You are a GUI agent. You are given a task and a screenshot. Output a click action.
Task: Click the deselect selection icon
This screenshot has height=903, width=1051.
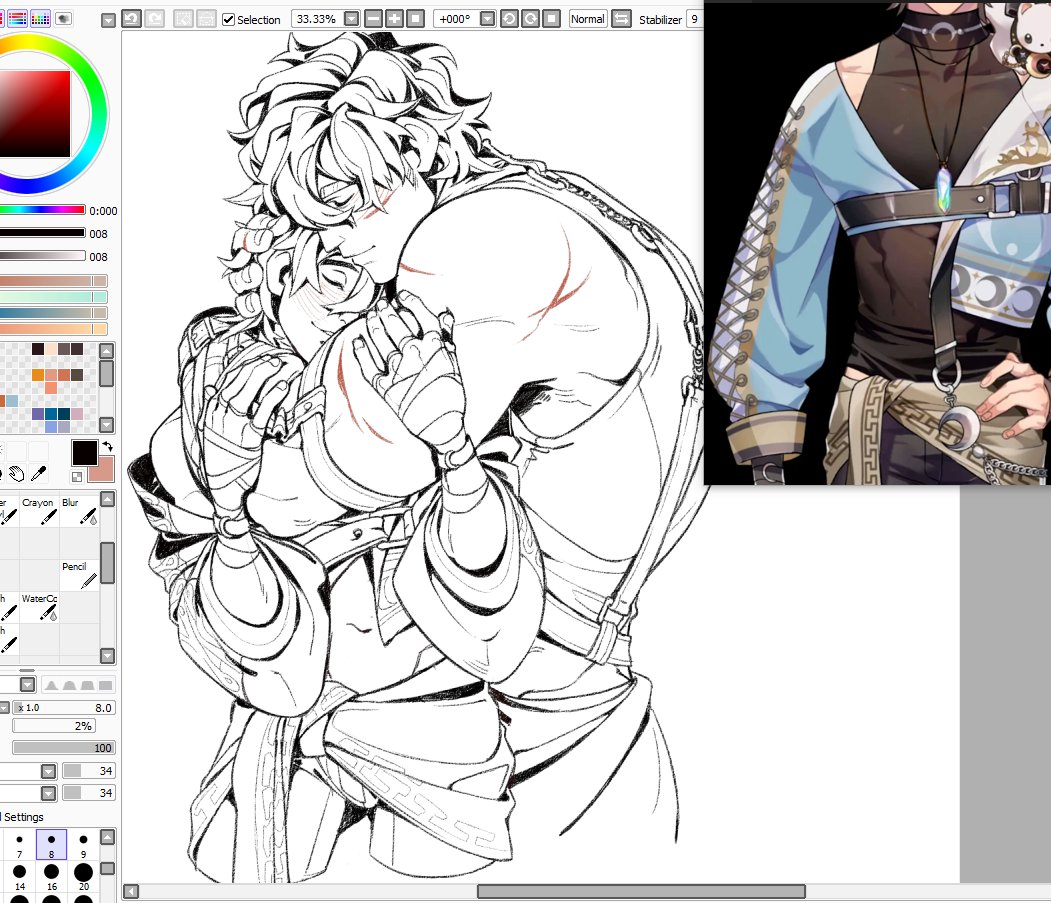pos(183,19)
